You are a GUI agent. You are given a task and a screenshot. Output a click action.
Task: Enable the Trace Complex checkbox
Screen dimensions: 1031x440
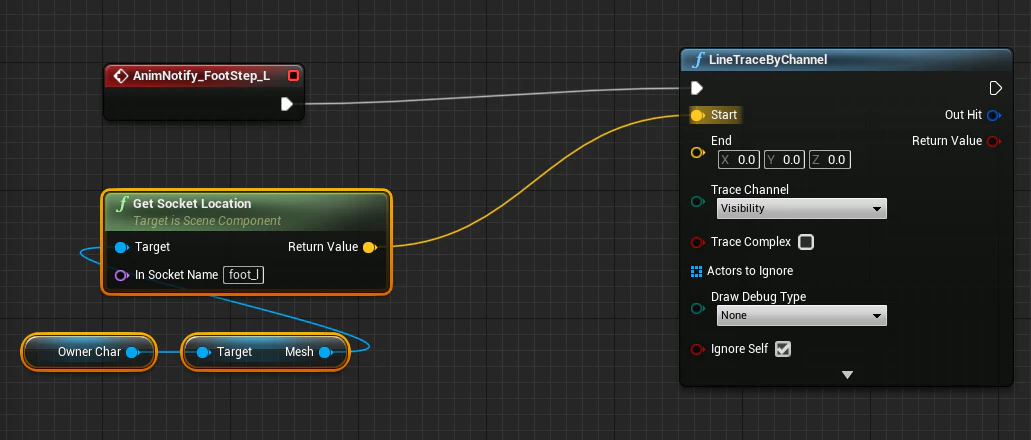click(x=805, y=242)
